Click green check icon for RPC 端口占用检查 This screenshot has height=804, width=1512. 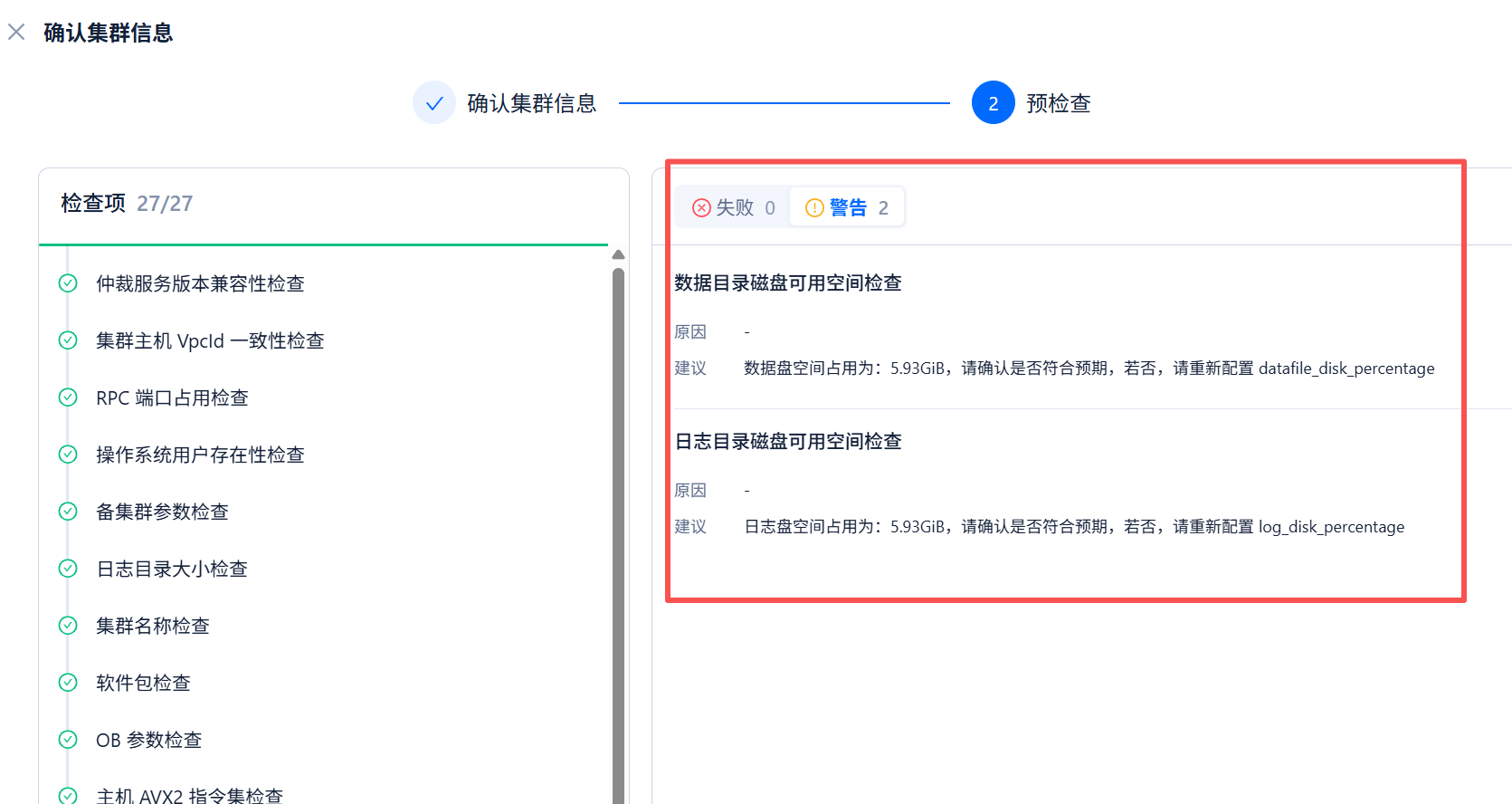[68, 397]
